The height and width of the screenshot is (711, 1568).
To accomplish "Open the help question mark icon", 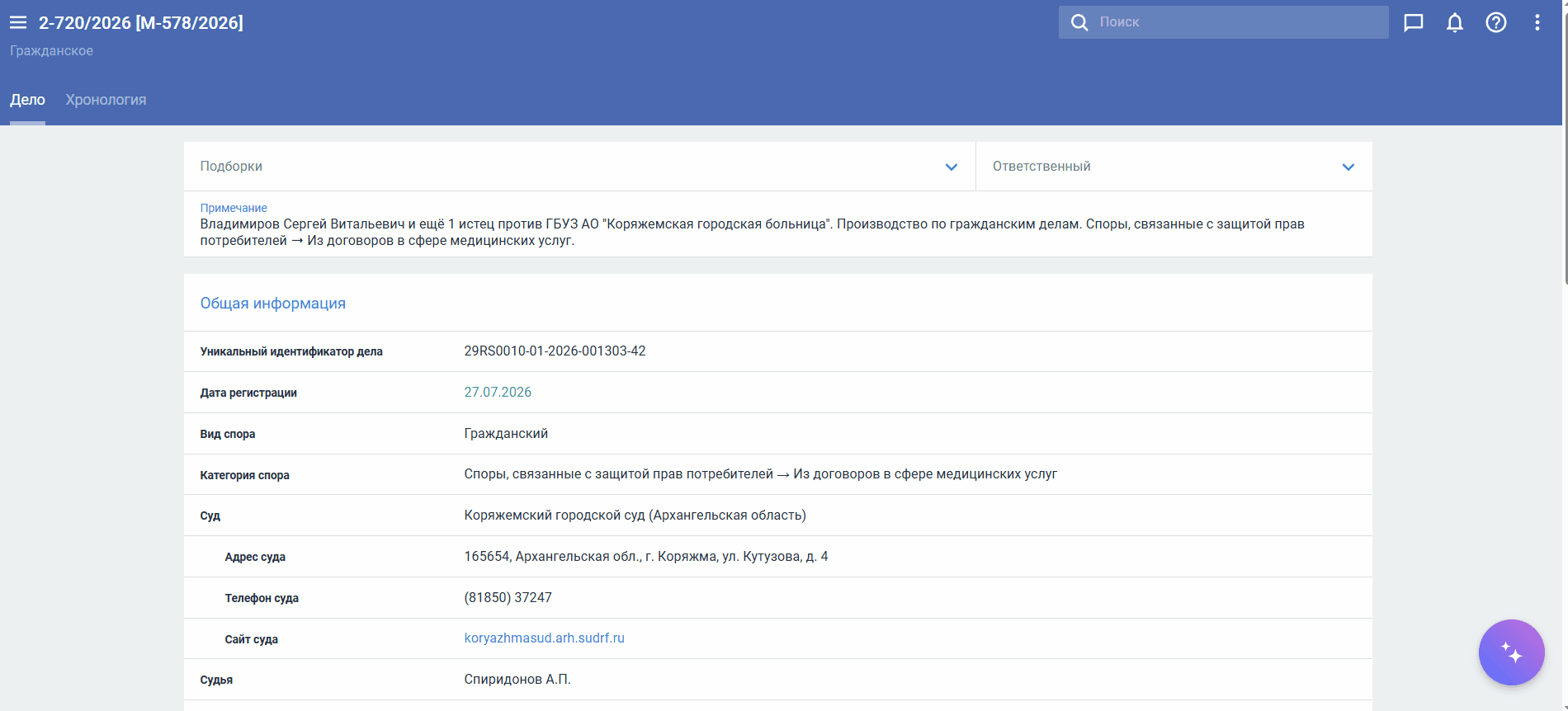I will [x=1496, y=22].
